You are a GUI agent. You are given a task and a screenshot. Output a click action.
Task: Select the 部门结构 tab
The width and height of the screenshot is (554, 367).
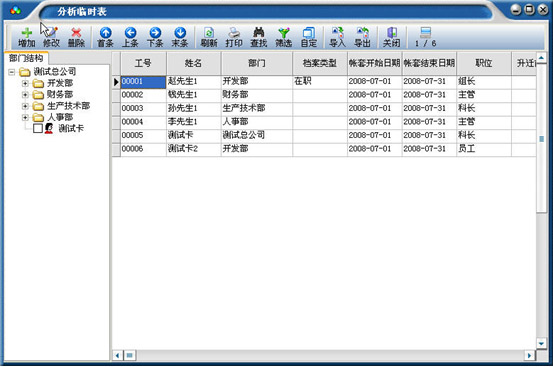pos(26,58)
